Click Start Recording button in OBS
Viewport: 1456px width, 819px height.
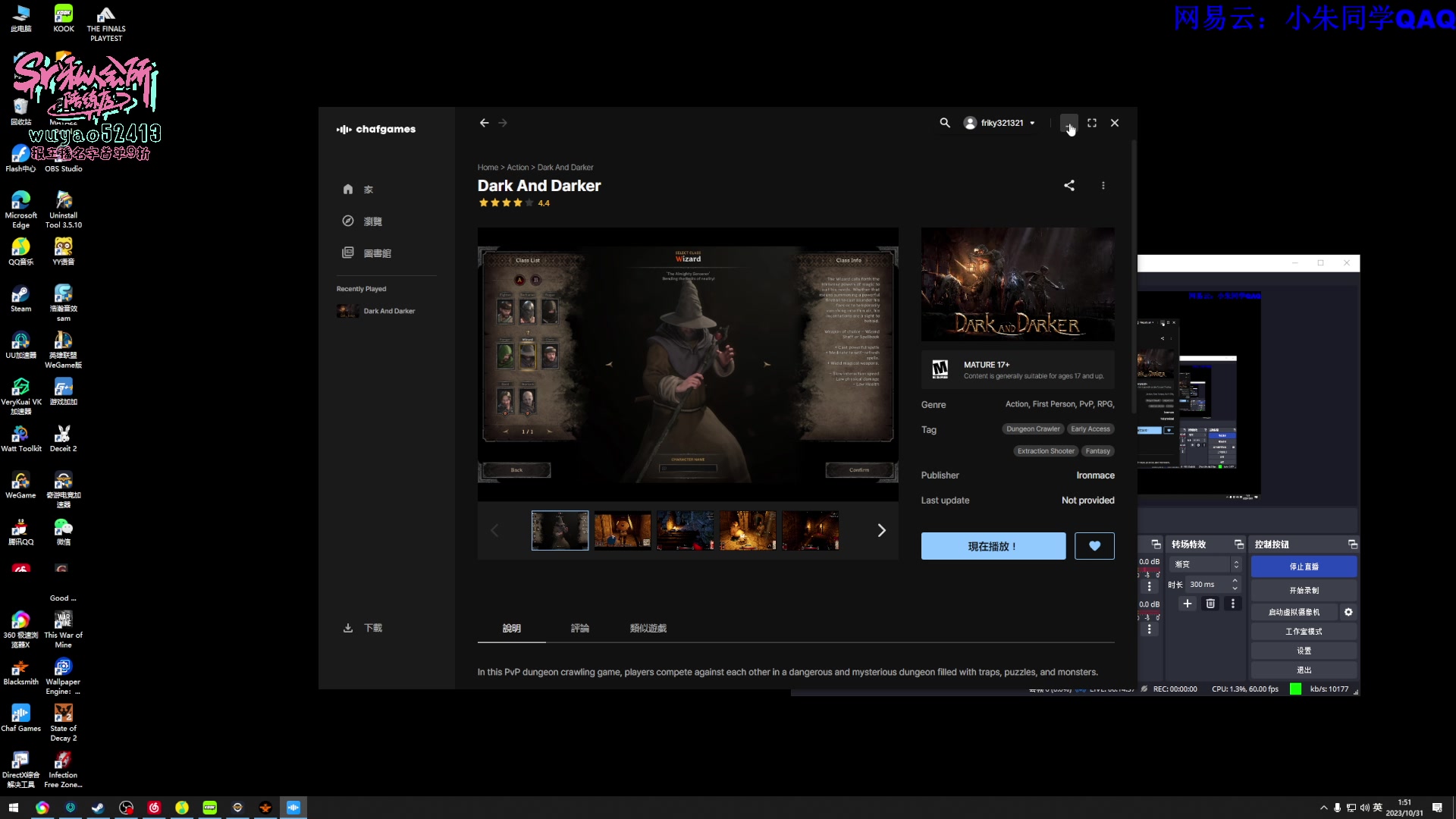[1304, 591]
